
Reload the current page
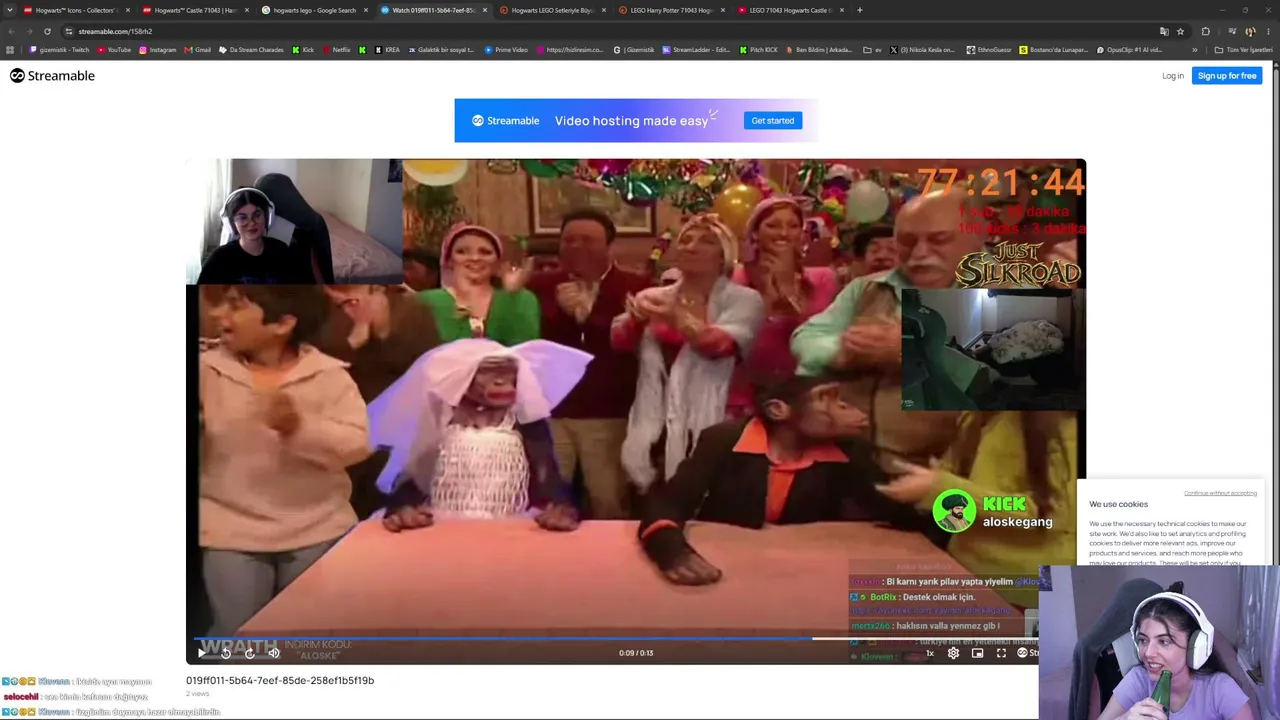click(47, 31)
